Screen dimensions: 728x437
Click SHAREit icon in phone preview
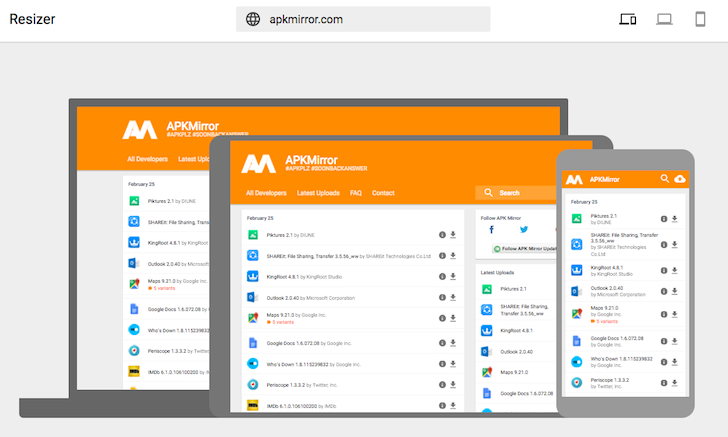576,244
